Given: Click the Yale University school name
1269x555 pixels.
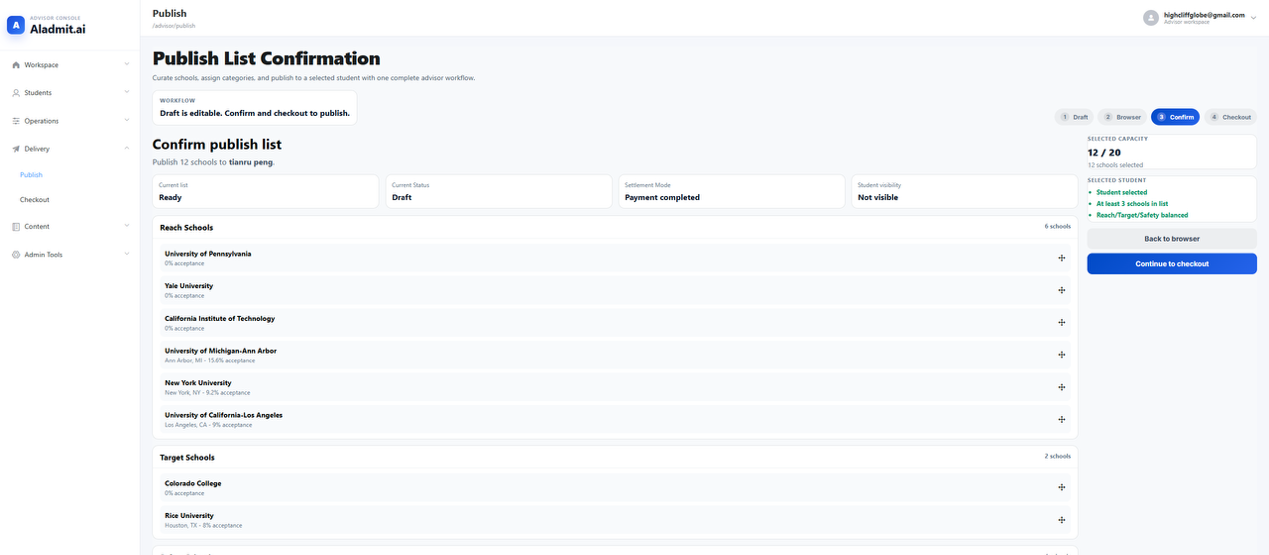Looking at the screenshot, I should [x=189, y=286].
